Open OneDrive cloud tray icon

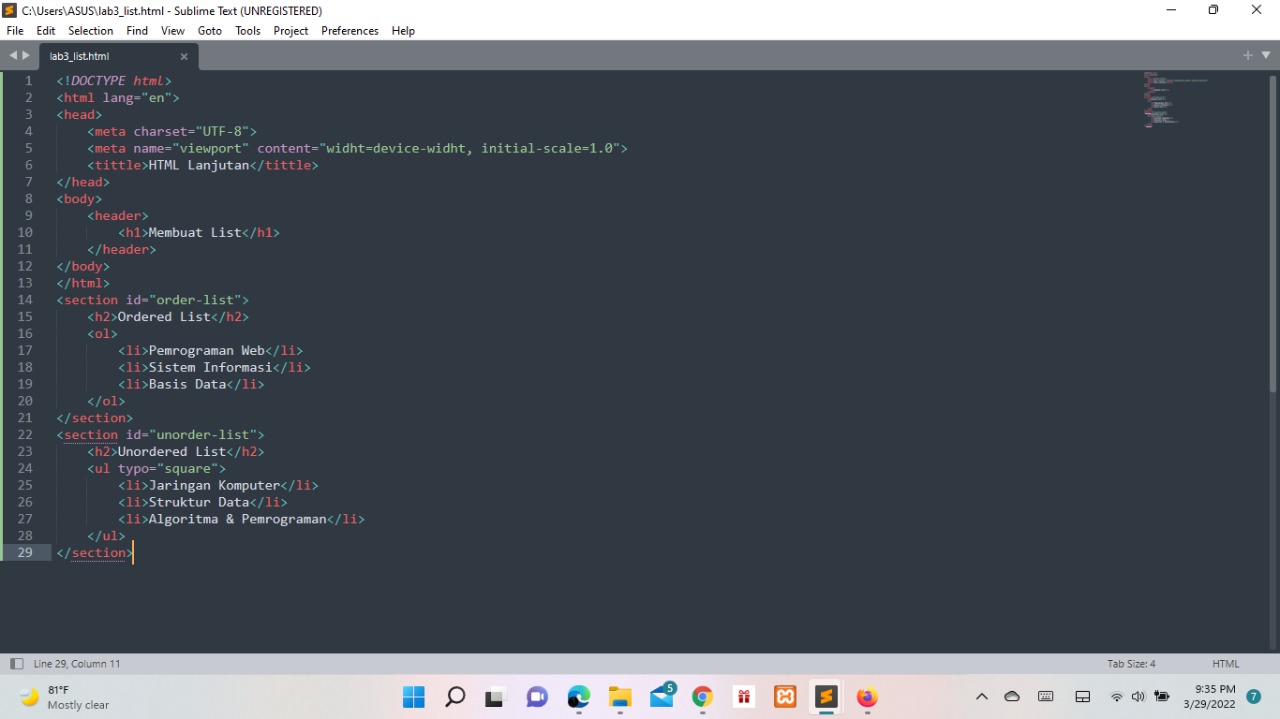point(1012,697)
